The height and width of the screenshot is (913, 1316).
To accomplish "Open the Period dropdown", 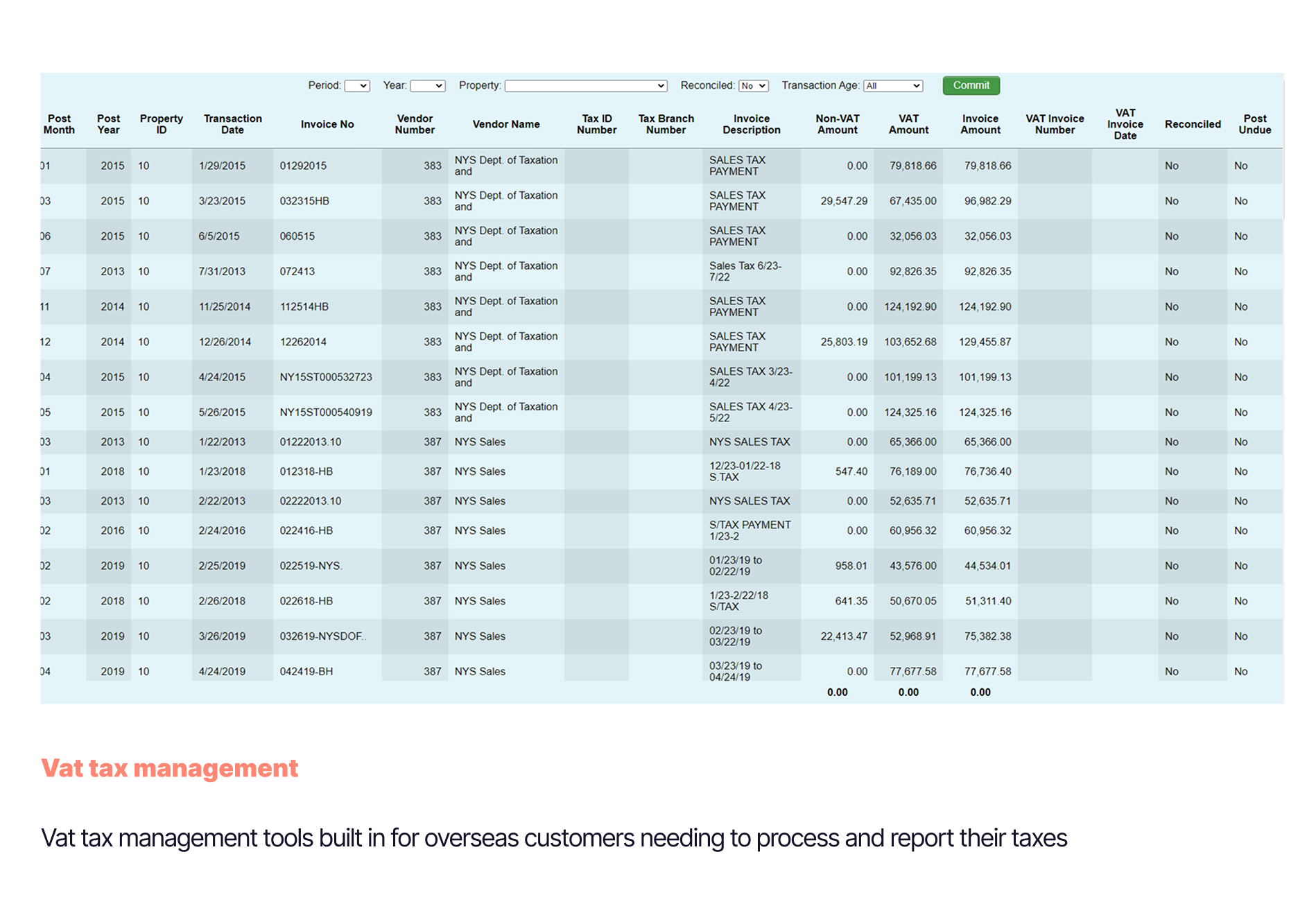I will 357,86.
